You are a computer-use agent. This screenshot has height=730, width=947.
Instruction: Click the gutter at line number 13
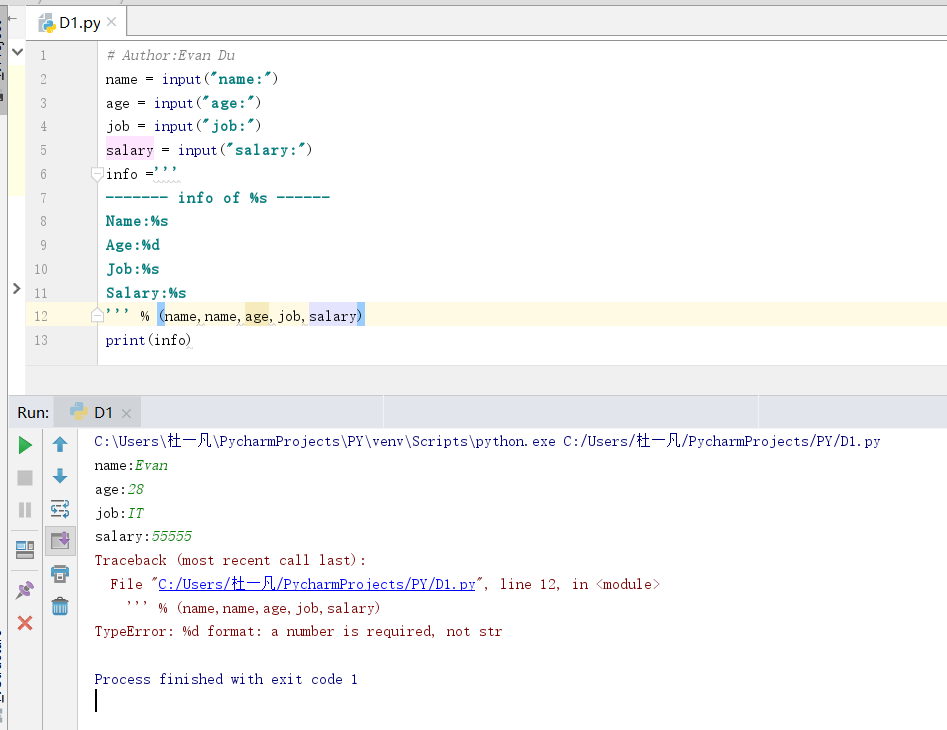[x=40, y=340]
